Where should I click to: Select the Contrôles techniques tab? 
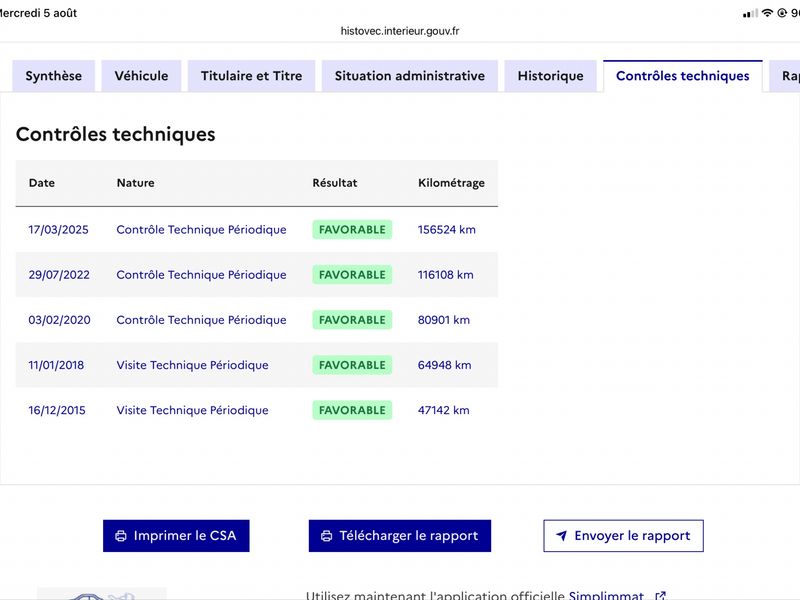pyautogui.click(x=683, y=76)
